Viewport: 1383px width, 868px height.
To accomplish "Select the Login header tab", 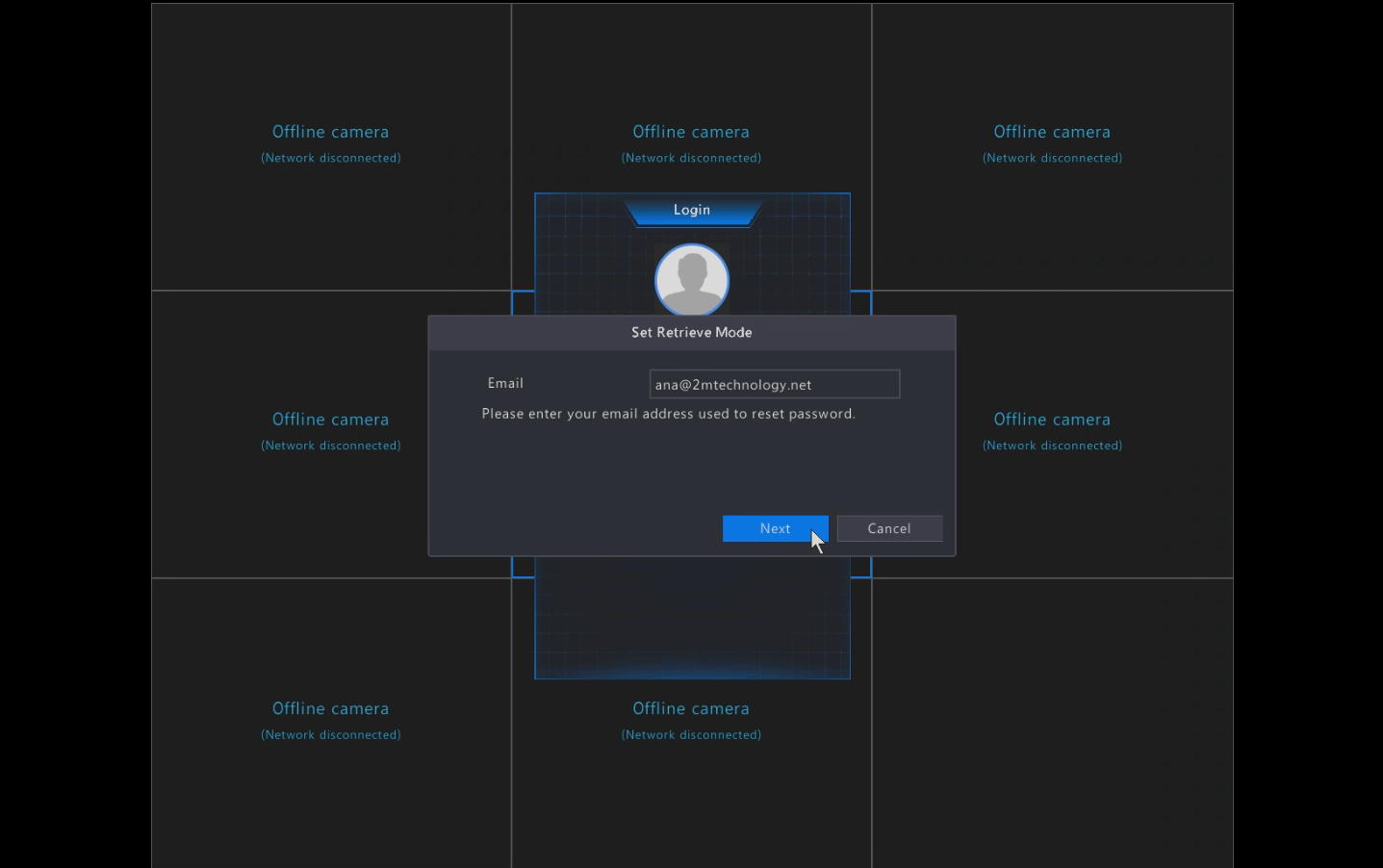I will click(691, 210).
